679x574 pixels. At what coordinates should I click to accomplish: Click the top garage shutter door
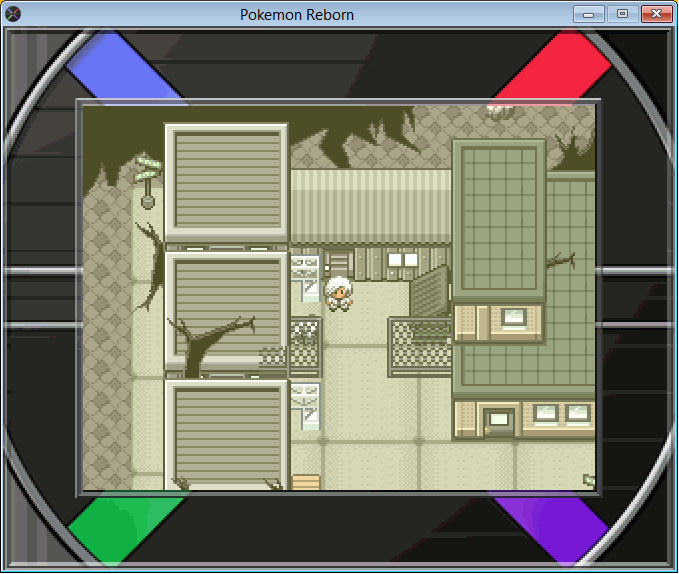pyautogui.click(x=227, y=179)
